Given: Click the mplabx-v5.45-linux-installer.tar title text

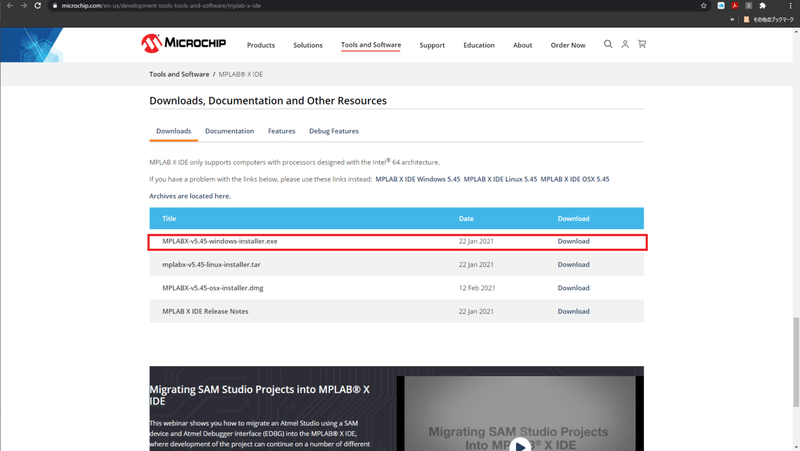Looking at the screenshot, I should coord(211,265).
